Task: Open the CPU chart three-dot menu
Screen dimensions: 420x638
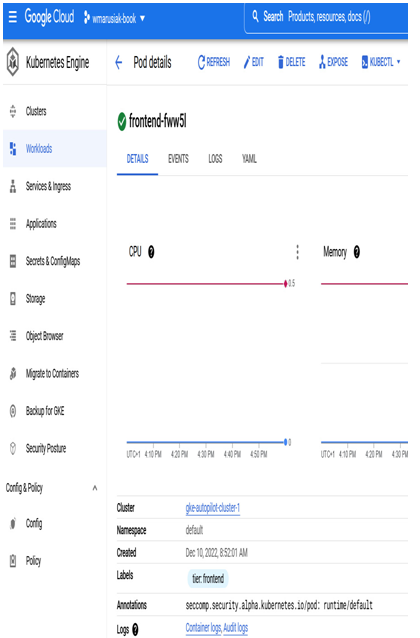Action: (x=298, y=252)
